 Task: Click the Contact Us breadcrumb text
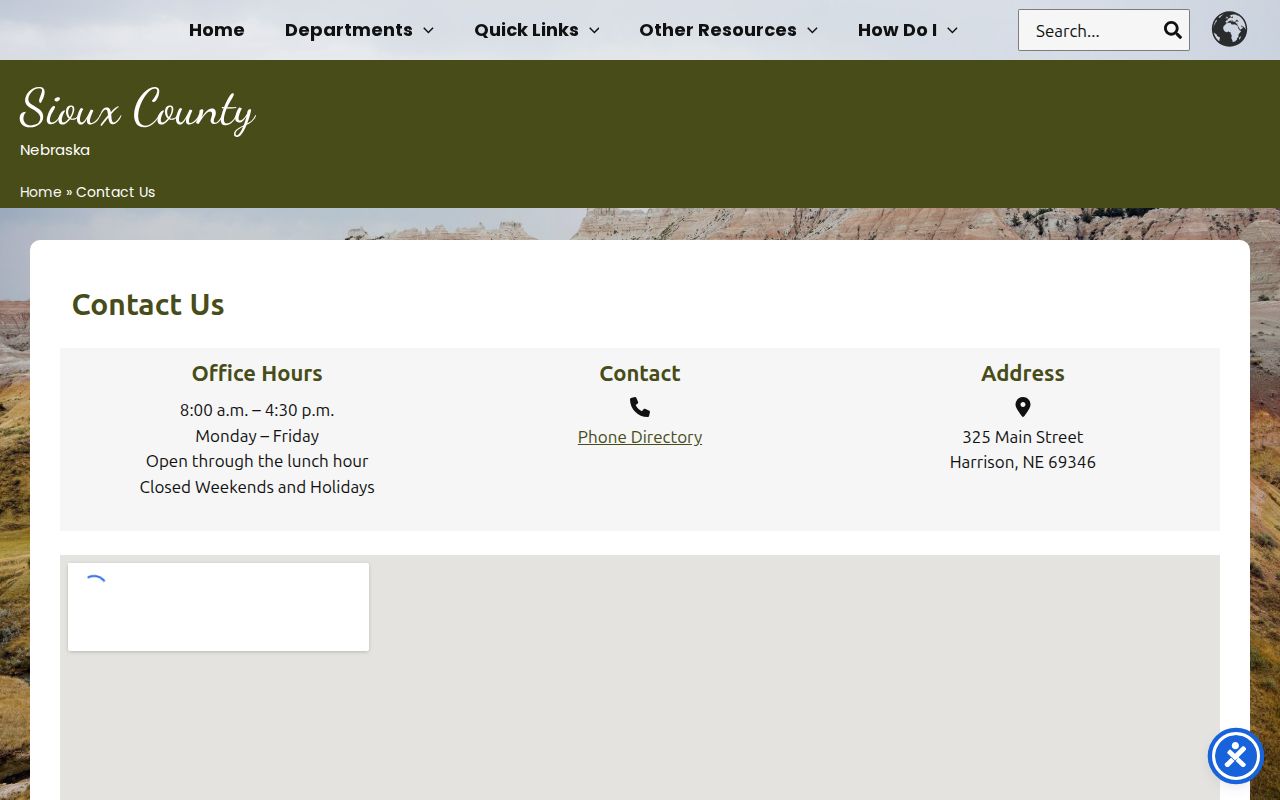click(x=116, y=192)
